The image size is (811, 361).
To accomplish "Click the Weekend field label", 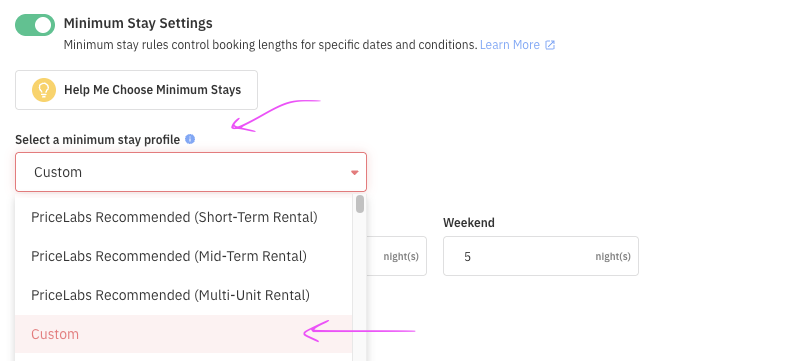I will (469, 223).
